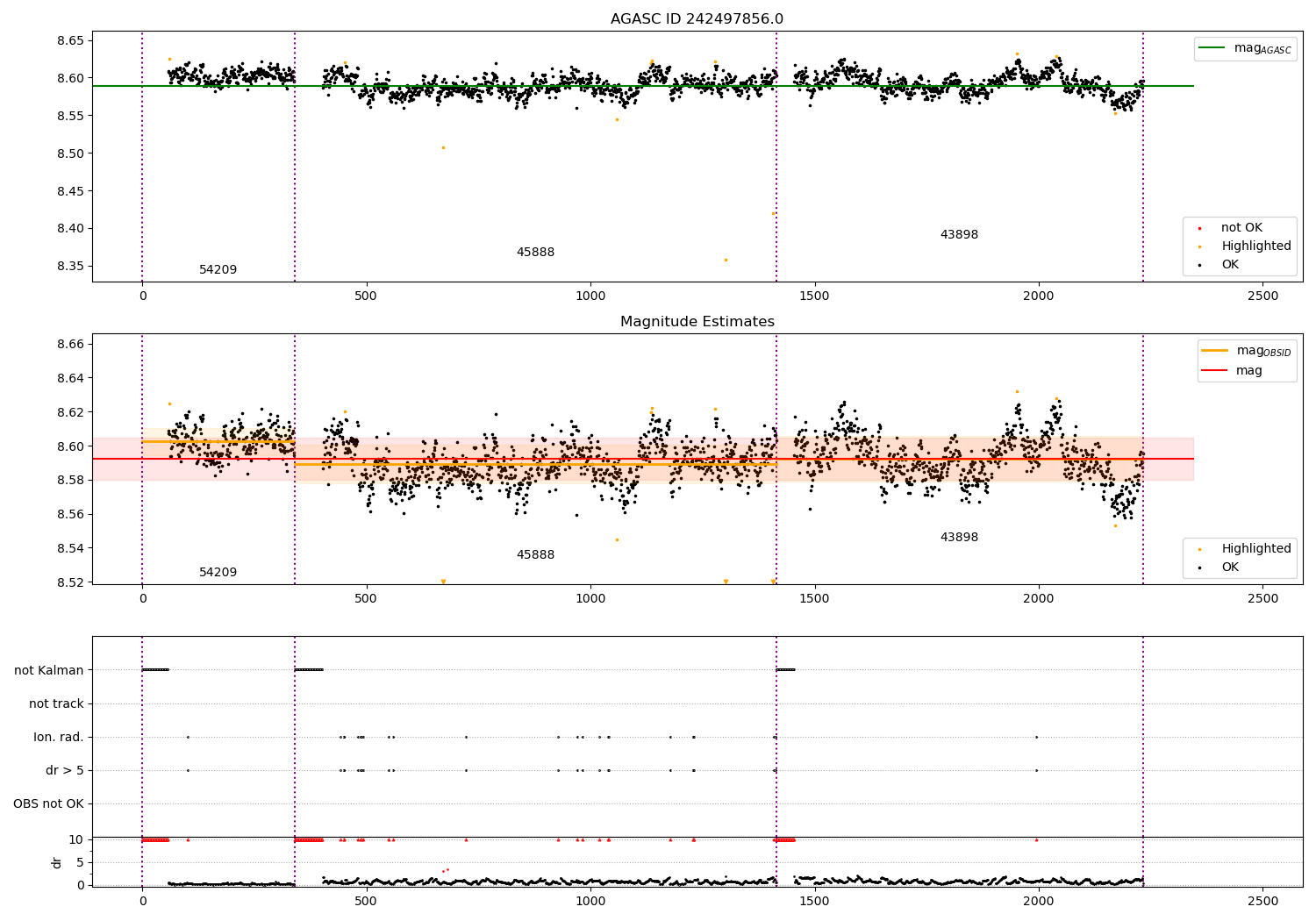Viewport: 1316px width, 921px height.
Task: Click the 8.52 y-tick in Magnitude Estimates plot
Action: [70, 582]
